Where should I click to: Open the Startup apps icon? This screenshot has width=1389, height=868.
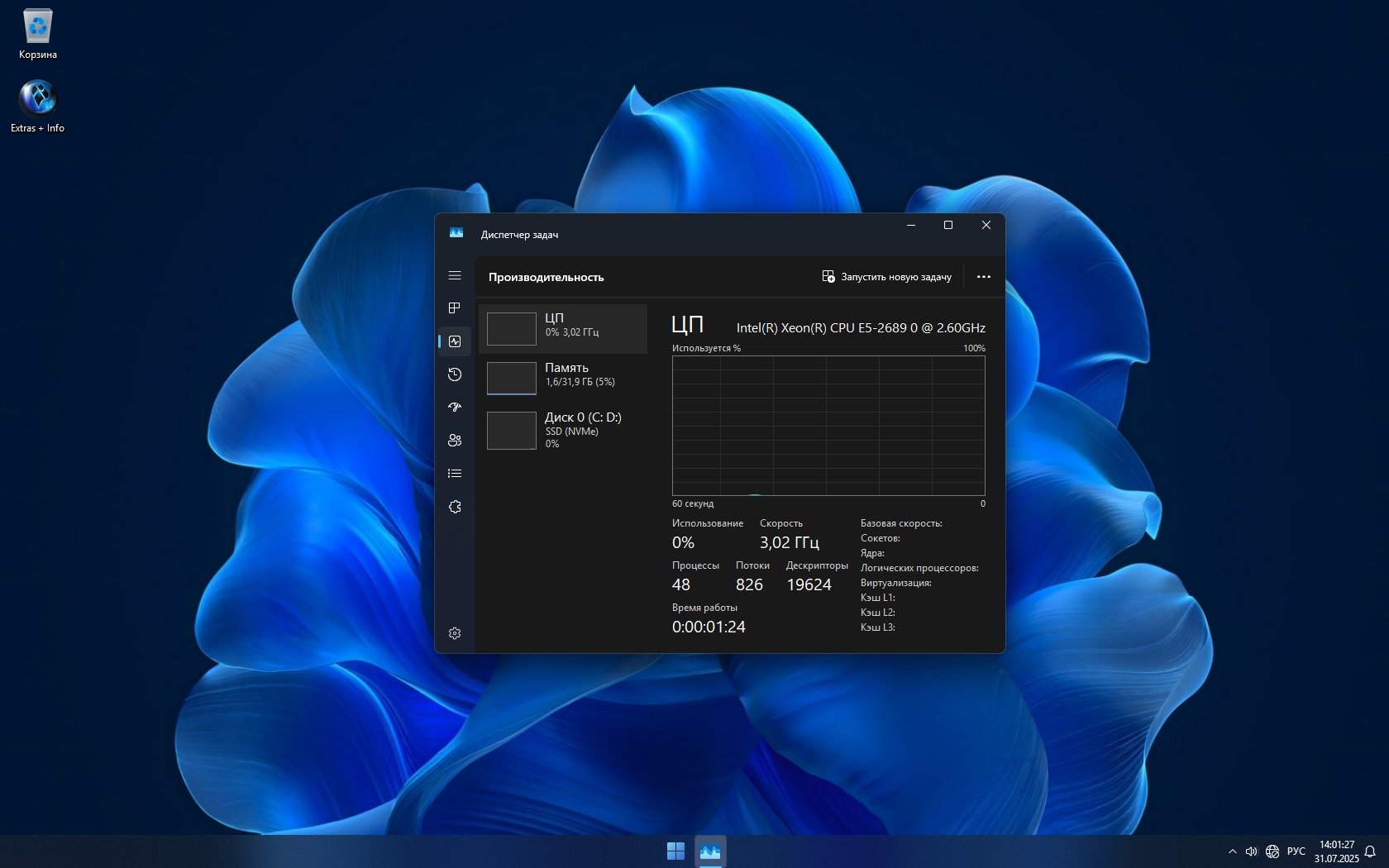pyautogui.click(x=454, y=408)
